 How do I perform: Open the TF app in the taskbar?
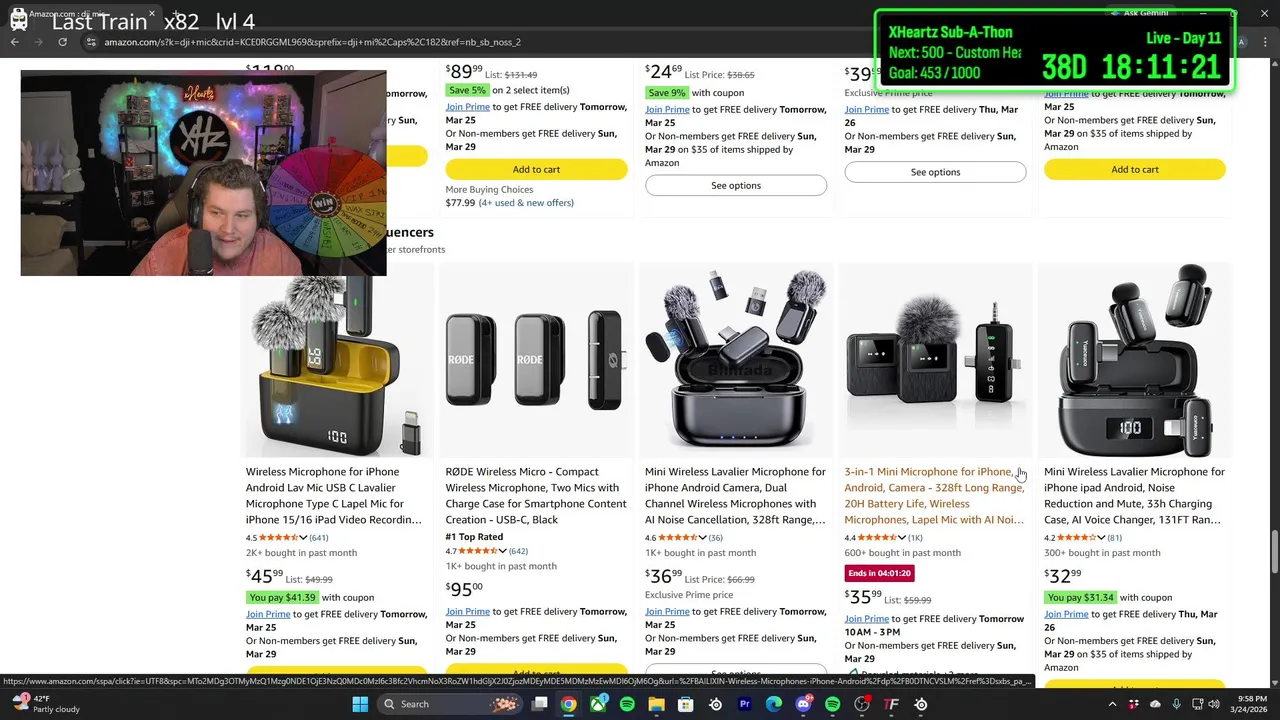[891, 704]
